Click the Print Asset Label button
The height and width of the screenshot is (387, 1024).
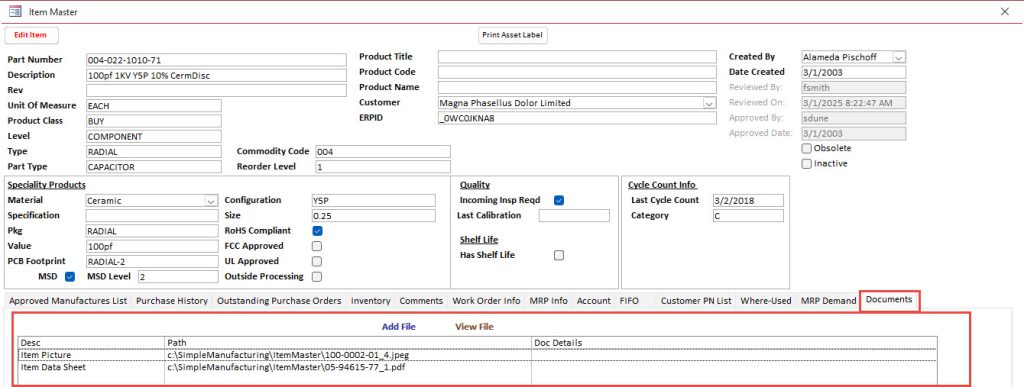(x=513, y=35)
